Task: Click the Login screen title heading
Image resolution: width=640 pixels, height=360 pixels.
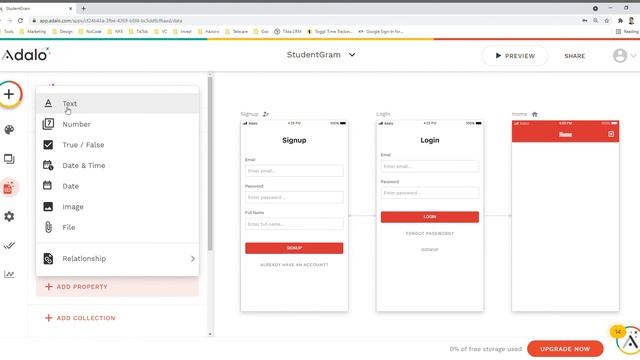Action: [x=430, y=140]
